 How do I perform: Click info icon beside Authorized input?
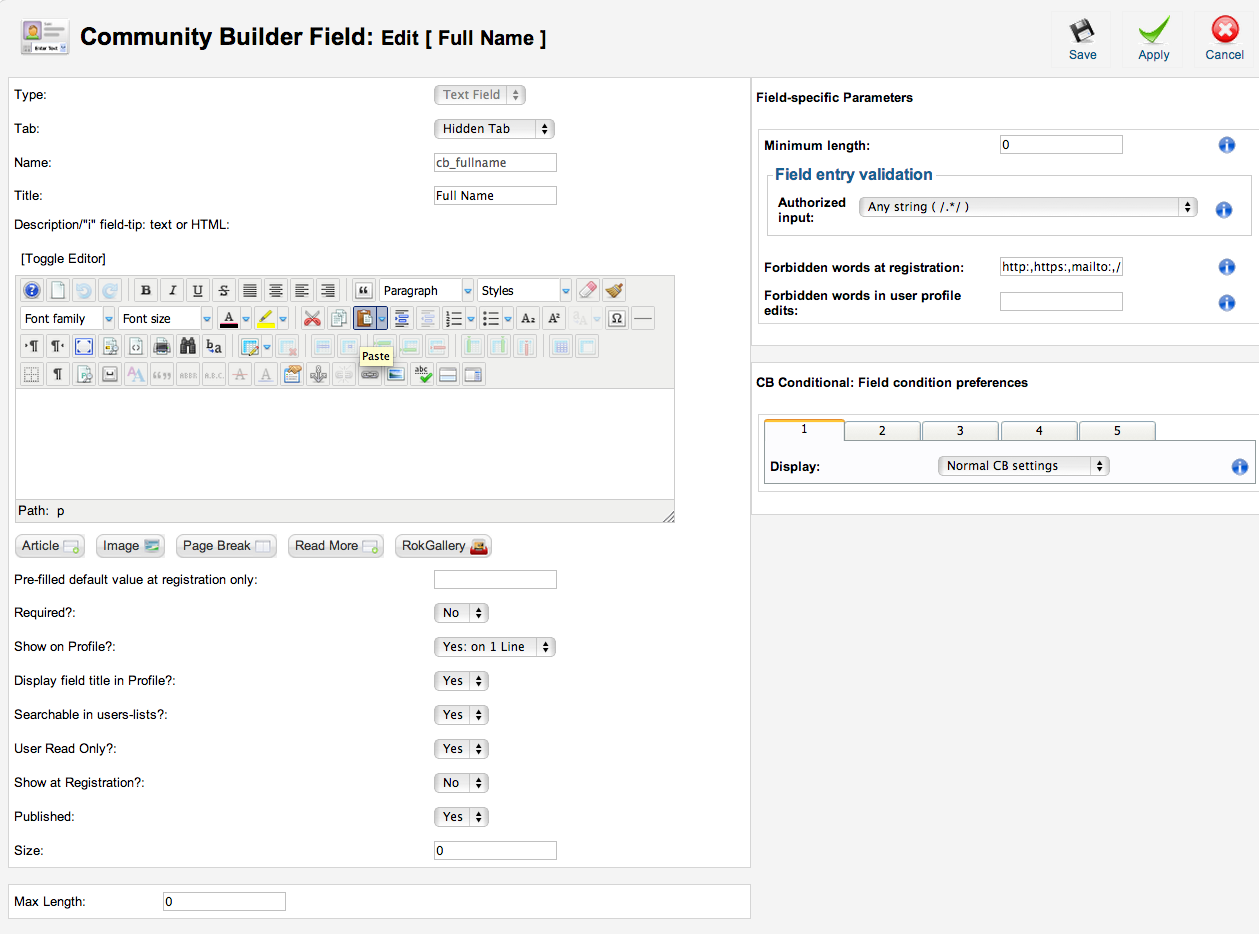tap(1223, 210)
